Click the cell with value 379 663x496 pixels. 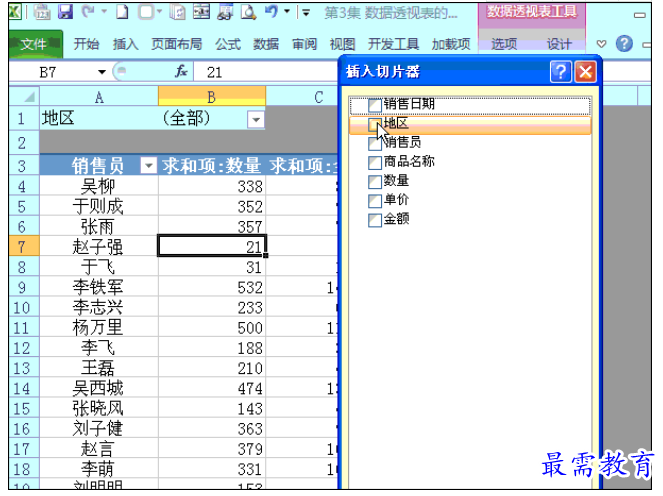coord(212,449)
